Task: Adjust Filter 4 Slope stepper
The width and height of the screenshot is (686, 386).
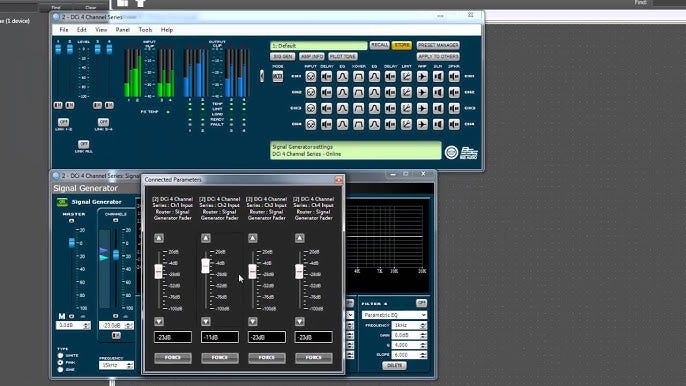Action: (423, 355)
